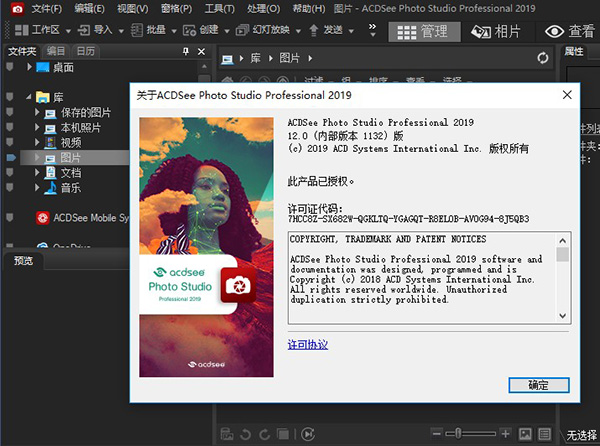Click zoom out minus button
Image resolution: width=600 pixels, height=446 pixels.
click(437, 433)
